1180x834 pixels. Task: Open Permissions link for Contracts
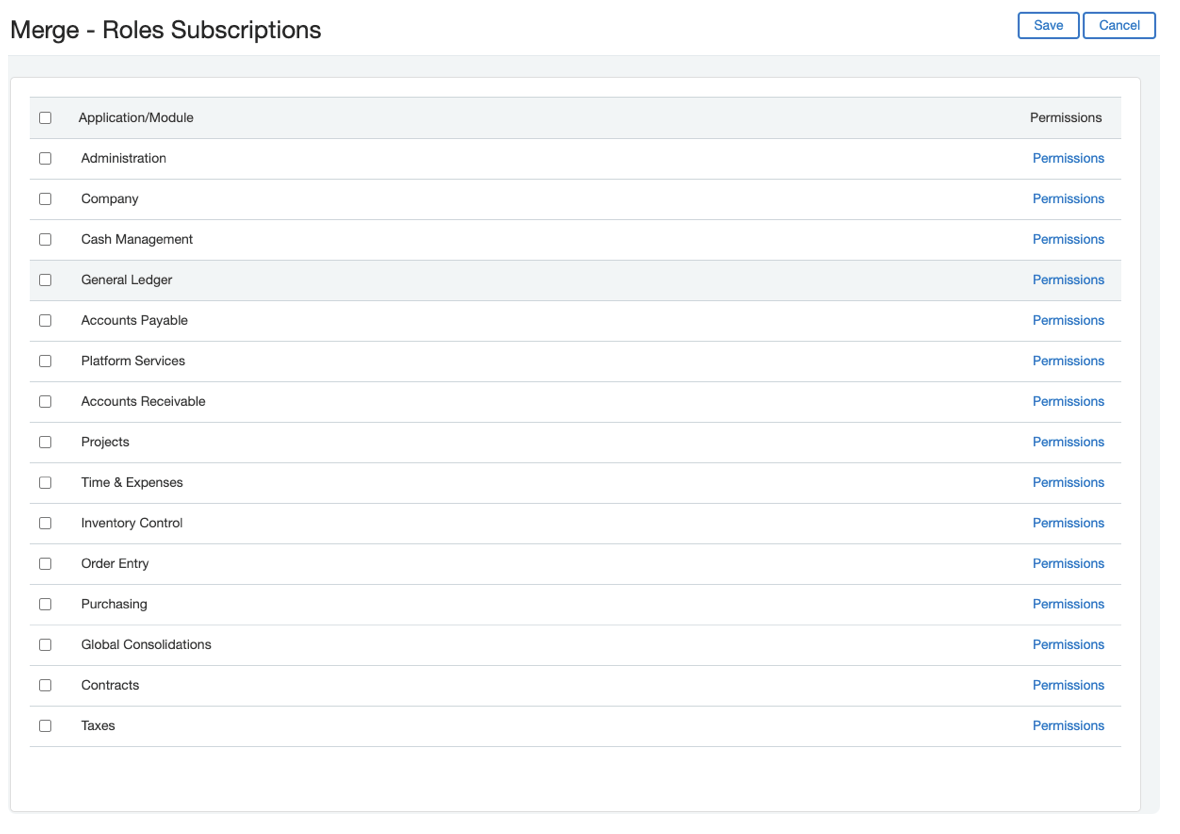tap(1068, 686)
